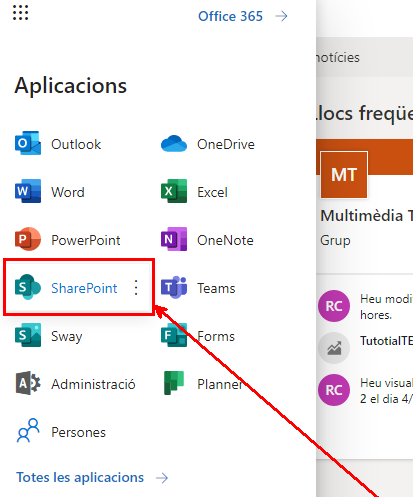413x497 pixels.
Task: Launch Teams via its icon
Action: tap(174, 287)
